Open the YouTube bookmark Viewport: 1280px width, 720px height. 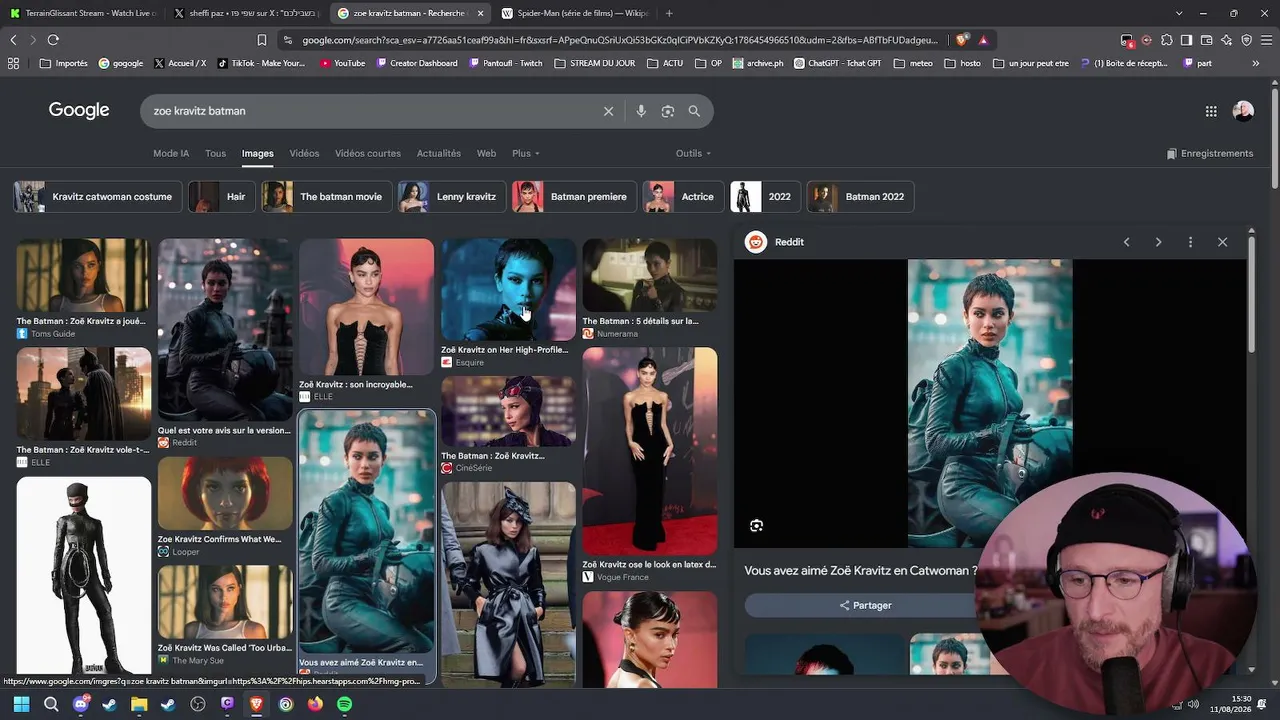click(x=342, y=63)
